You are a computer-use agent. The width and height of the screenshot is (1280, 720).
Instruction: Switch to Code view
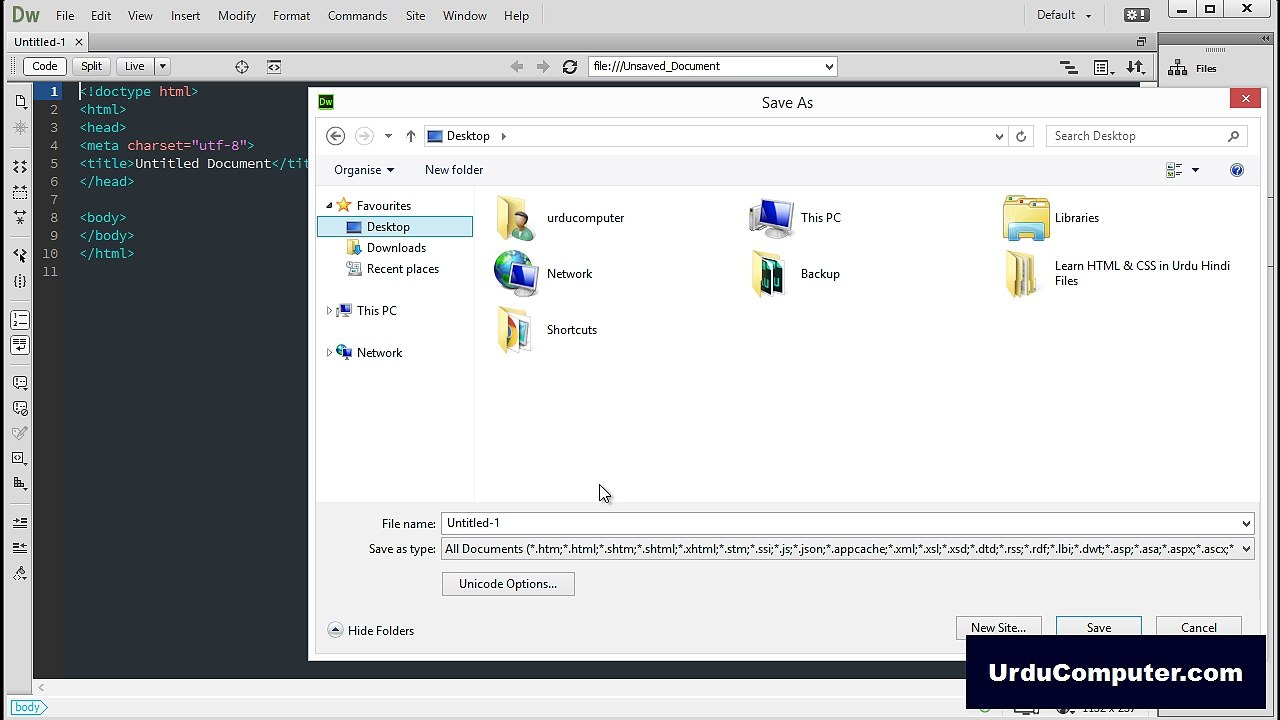(x=45, y=66)
